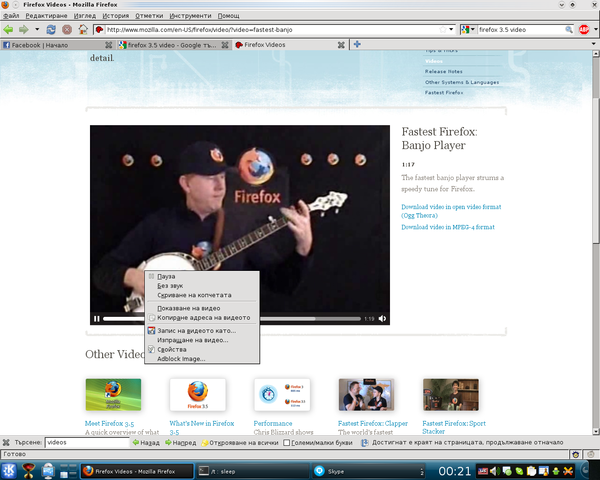Image resolution: width=600 pixels, height=480 pixels.
Task: Mute the video using speaker icon
Action: [382, 318]
